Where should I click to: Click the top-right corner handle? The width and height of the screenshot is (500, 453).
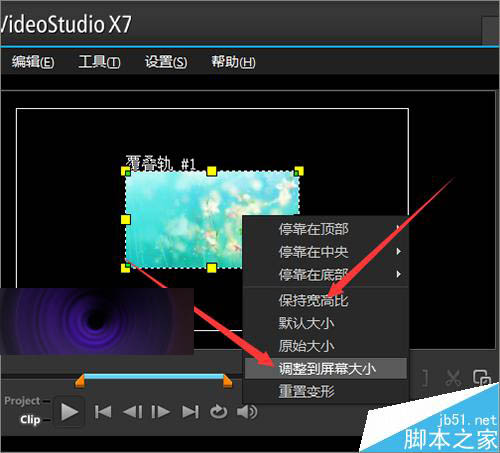tap(299, 171)
